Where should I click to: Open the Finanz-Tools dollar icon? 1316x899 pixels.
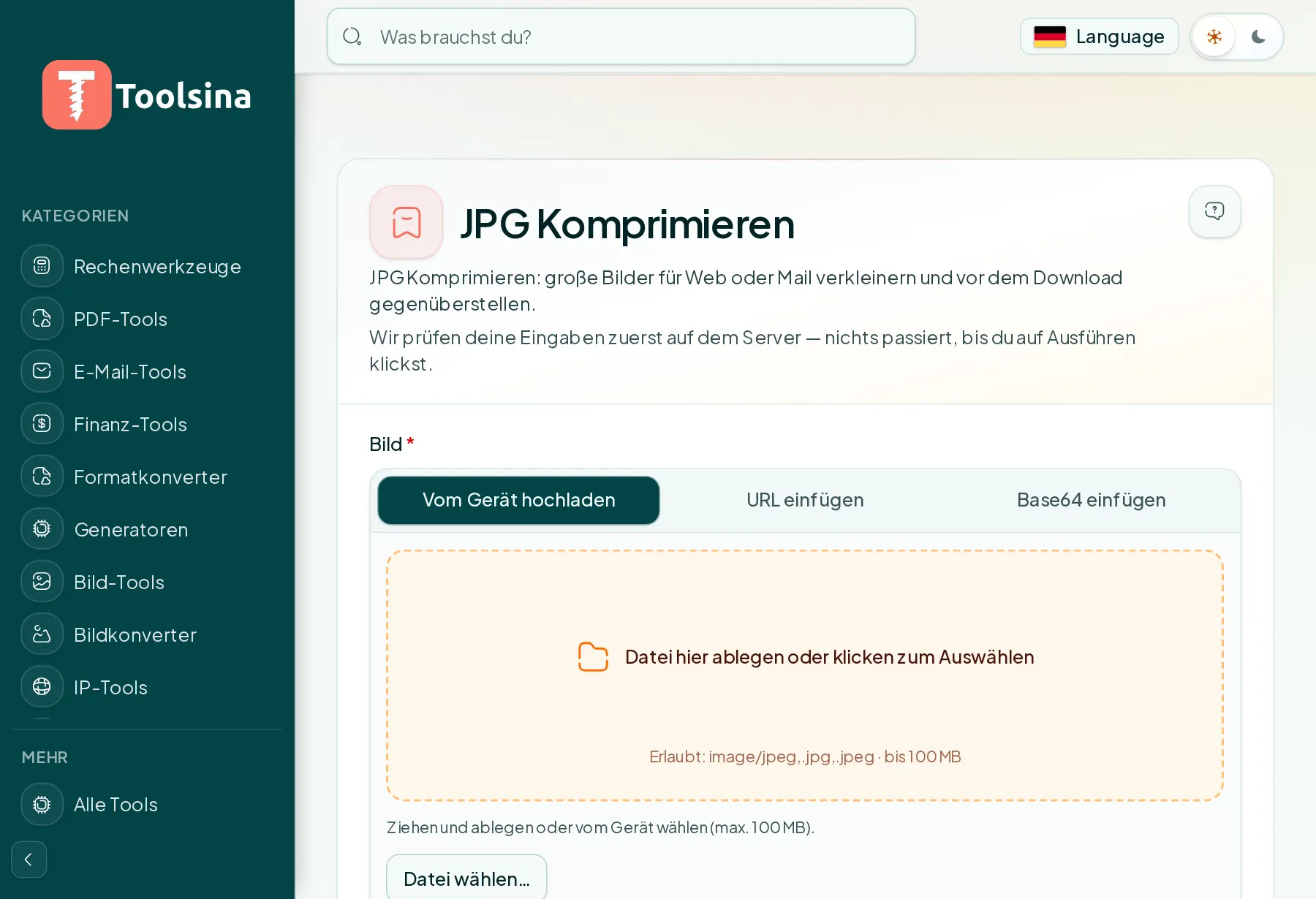42,424
